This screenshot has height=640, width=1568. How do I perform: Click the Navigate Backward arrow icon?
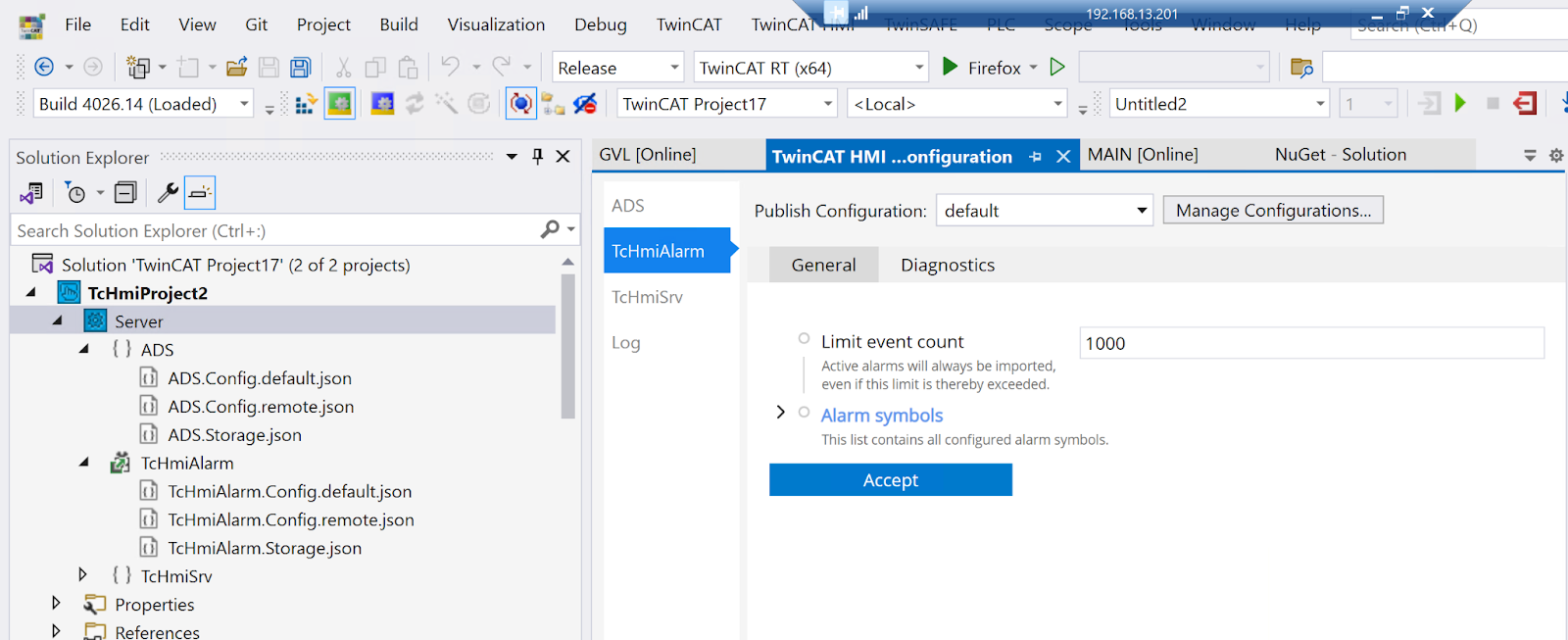44,67
